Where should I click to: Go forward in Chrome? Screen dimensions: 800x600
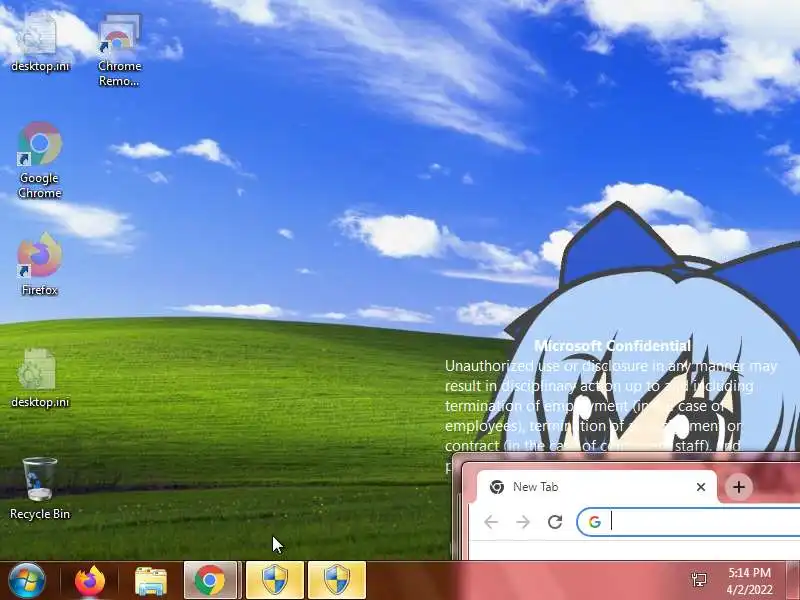pyautogui.click(x=523, y=522)
